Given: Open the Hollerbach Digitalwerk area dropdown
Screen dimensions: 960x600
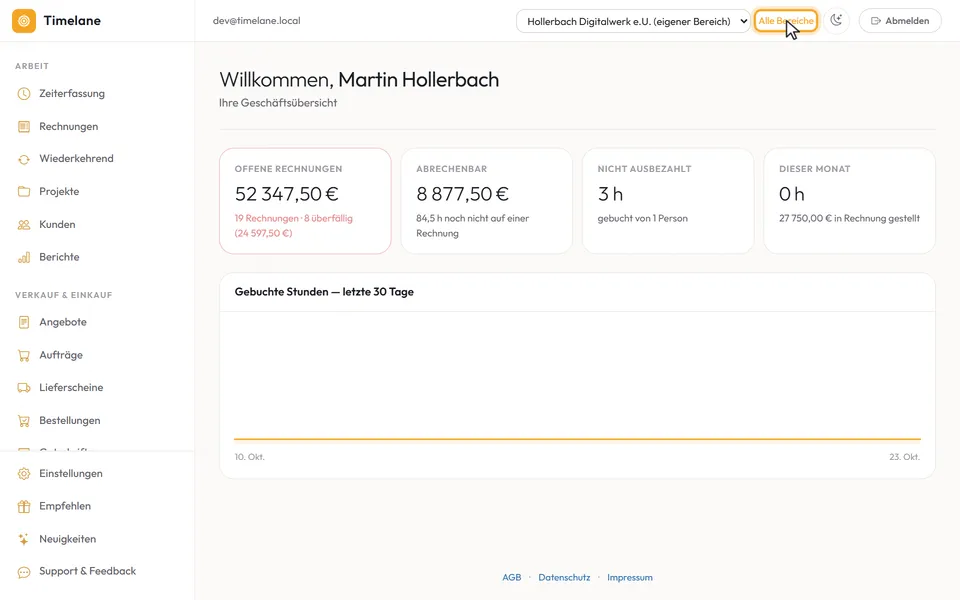Looking at the screenshot, I should (633, 21).
